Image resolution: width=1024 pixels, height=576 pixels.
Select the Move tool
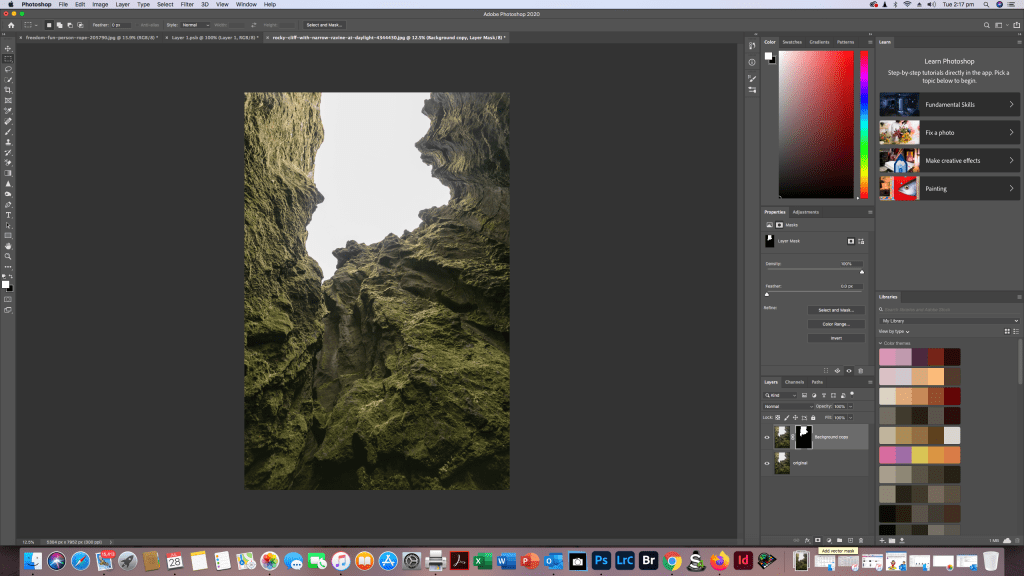8,48
